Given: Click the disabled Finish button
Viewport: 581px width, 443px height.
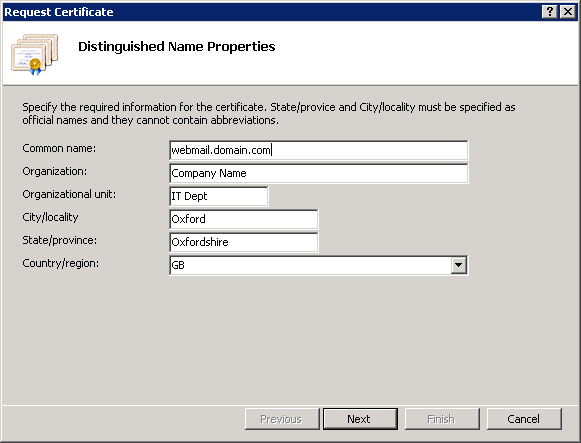Looking at the screenshot, I should 442,419.
